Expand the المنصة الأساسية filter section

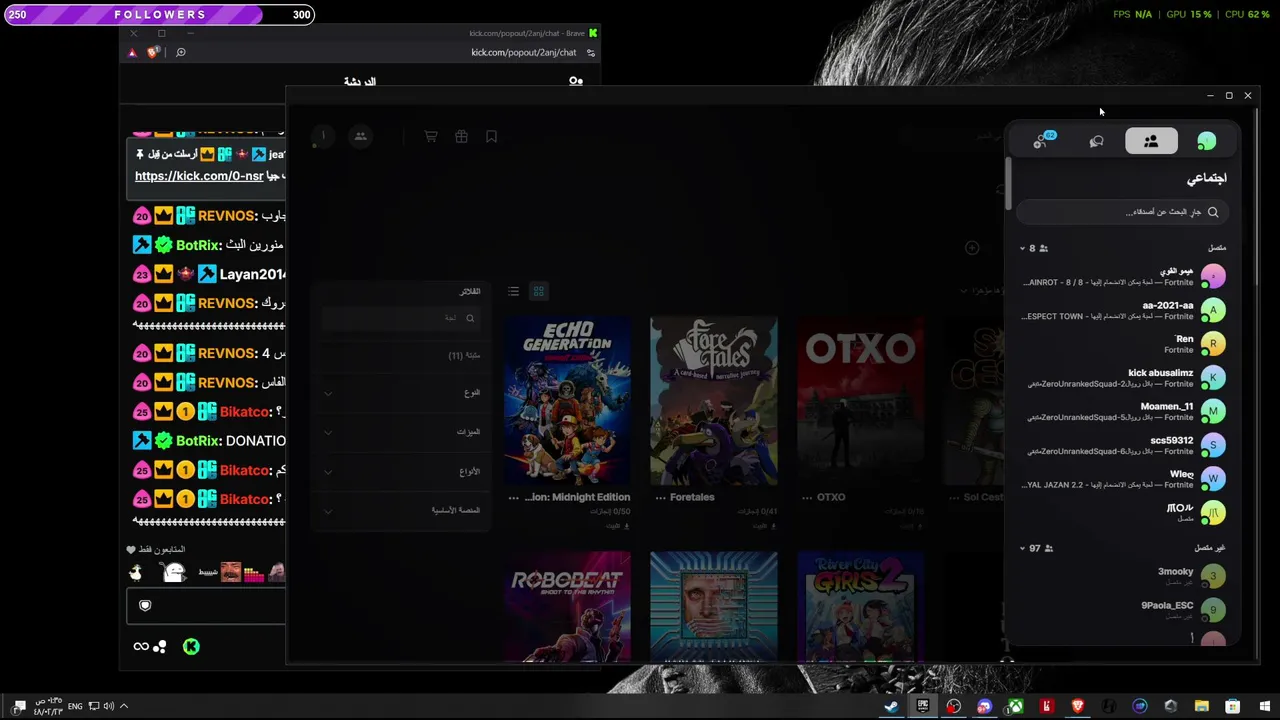click(400, 510)
